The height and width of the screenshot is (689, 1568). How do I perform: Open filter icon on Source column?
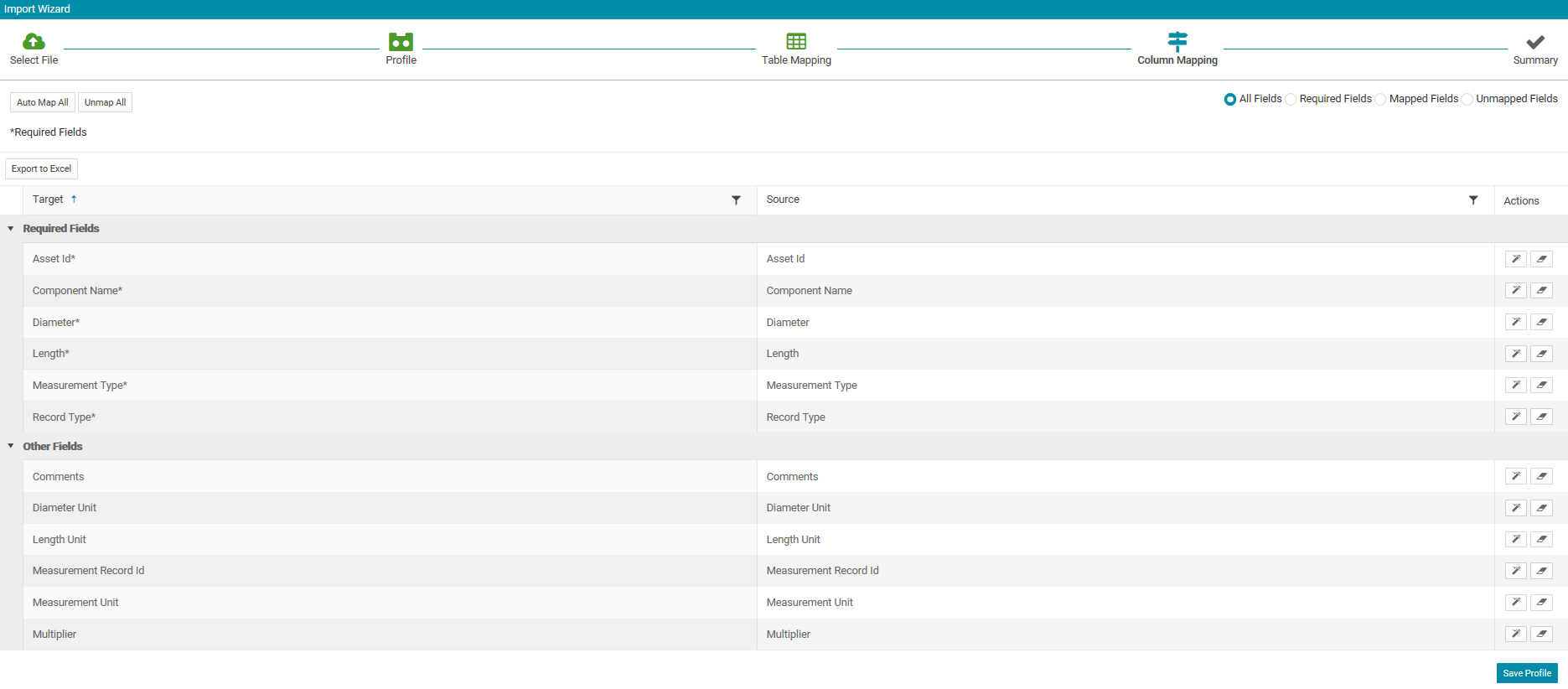point(1473,200)
